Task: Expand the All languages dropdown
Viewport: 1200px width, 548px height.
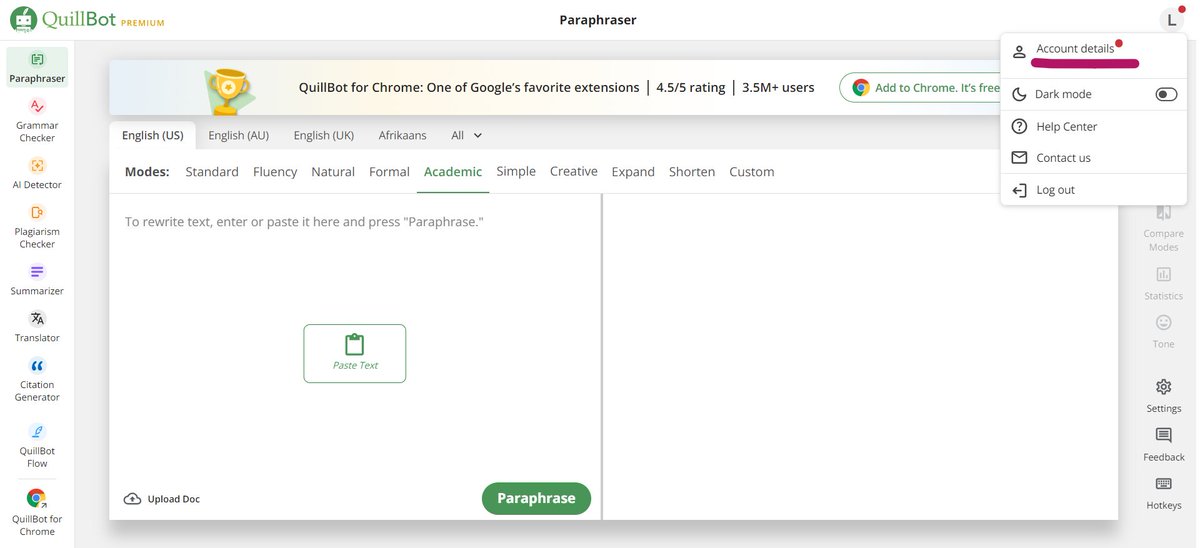Action: 467,135
